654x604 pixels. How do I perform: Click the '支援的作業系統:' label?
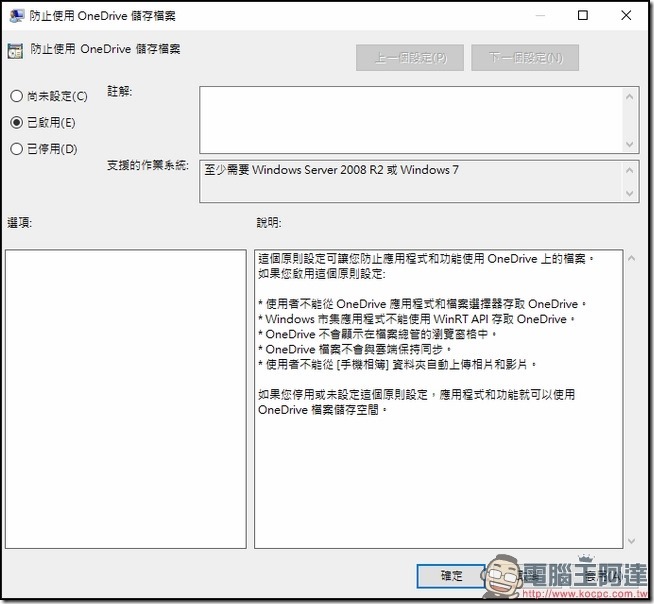148,165
